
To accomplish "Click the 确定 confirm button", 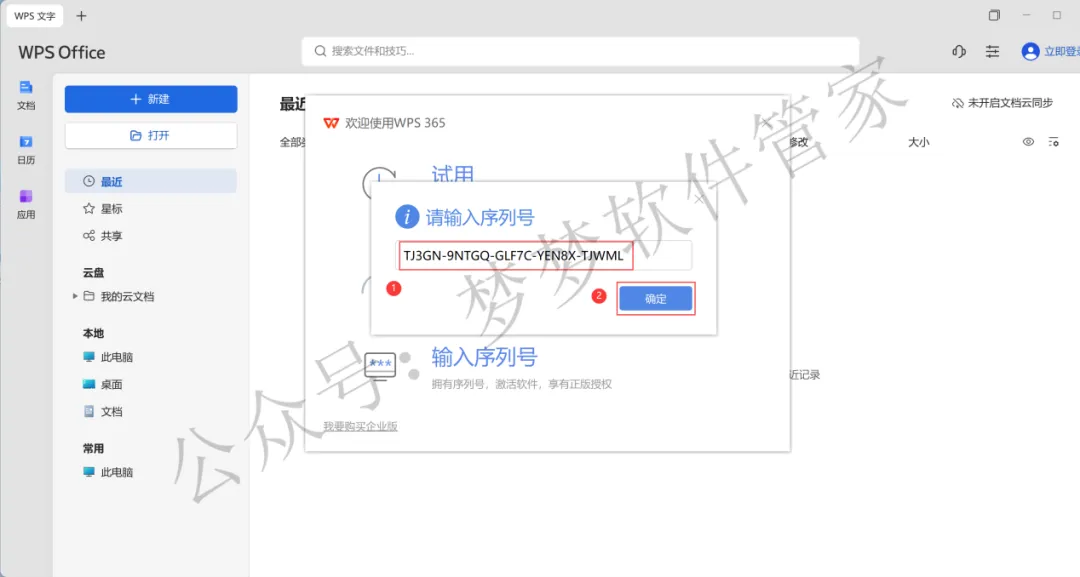I will pyautogui.click(x=656, y=299).
